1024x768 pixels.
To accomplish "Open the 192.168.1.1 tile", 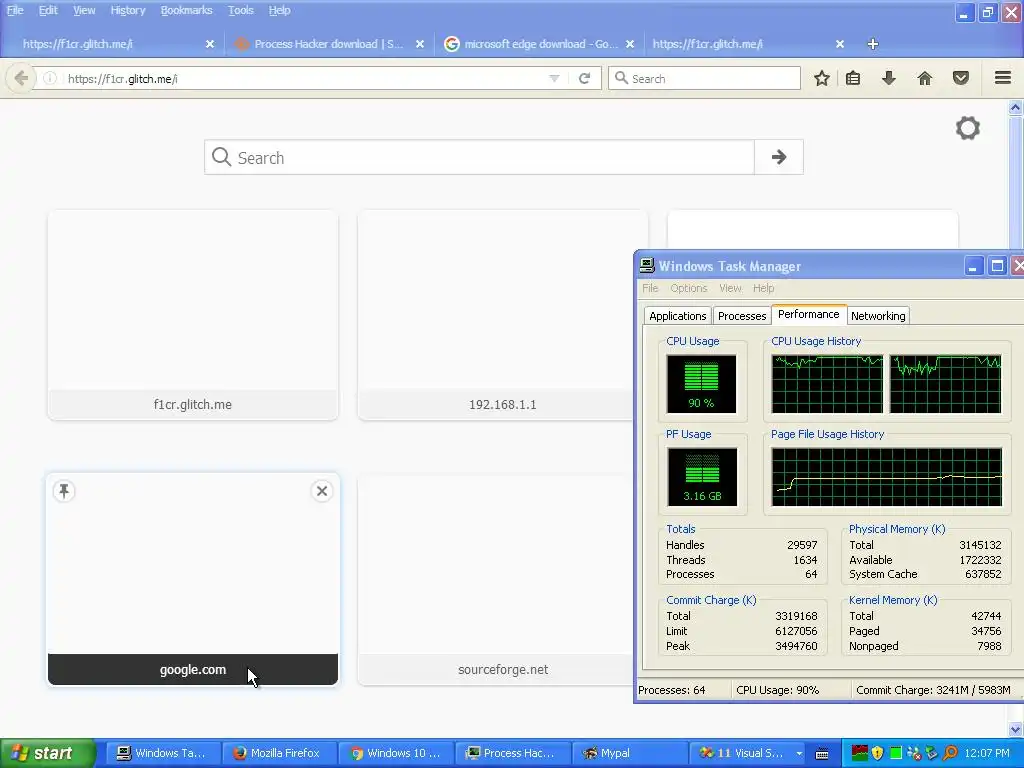I will (502, 315).
